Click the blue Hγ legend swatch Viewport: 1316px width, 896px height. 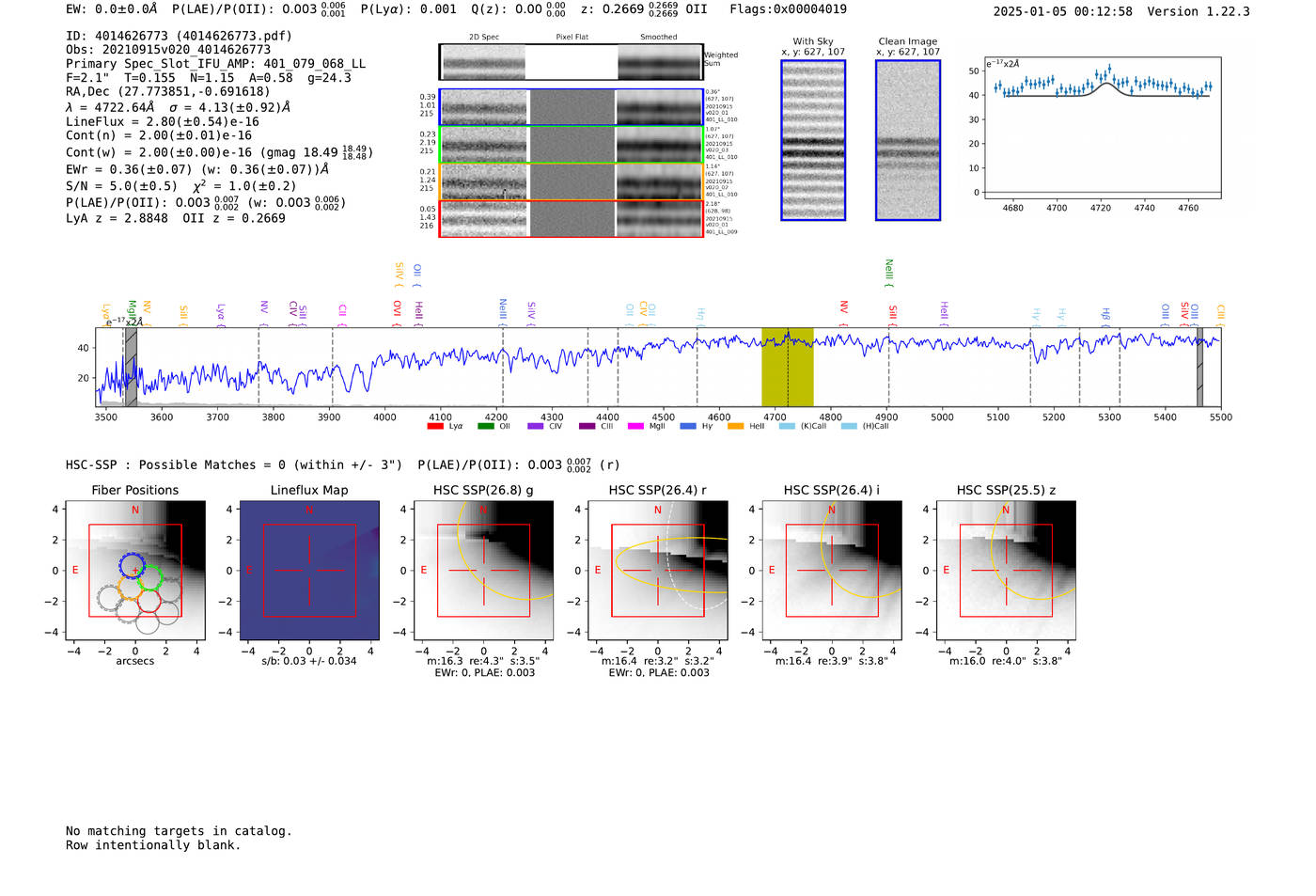[x=688, y=426]
